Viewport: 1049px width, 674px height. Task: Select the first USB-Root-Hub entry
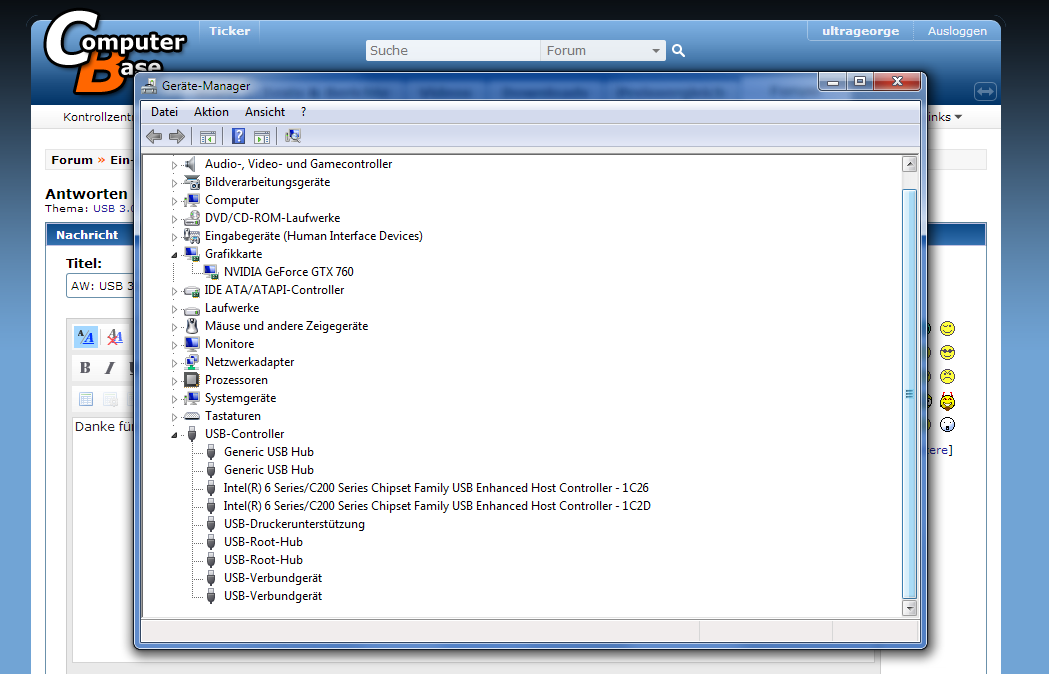(263, 542)
